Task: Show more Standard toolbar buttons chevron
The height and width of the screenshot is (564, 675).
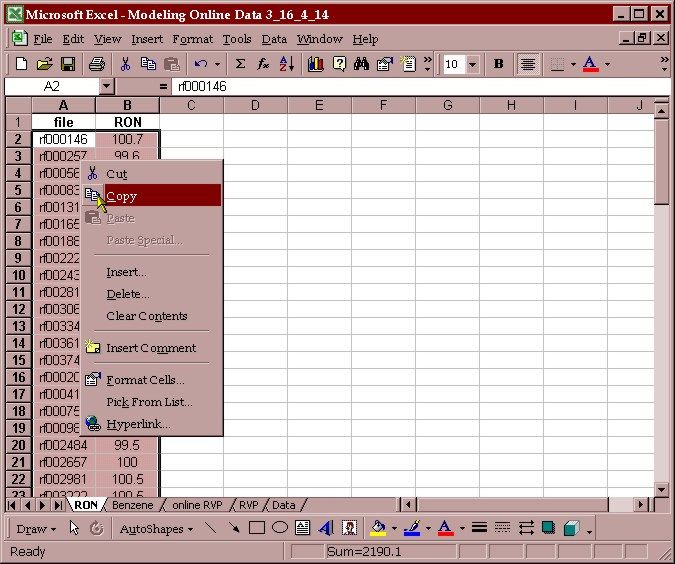Action: pos(427,64)
